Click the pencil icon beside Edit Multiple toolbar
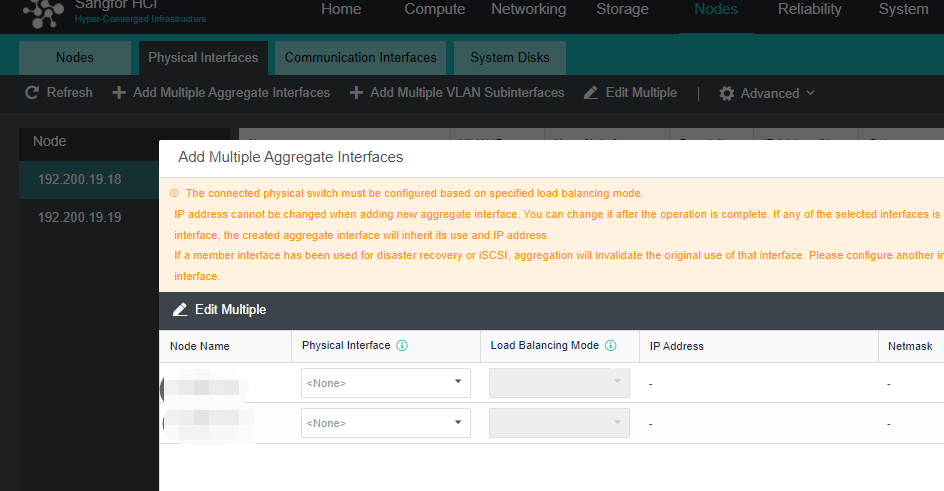Screen dimensions: 944x491 point(591,93)
